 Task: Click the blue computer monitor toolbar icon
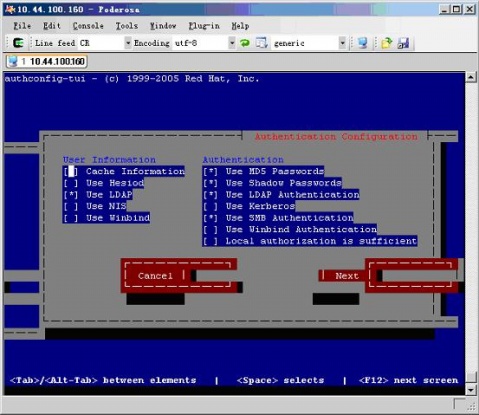pyautogui.click(x=362, y=43)
